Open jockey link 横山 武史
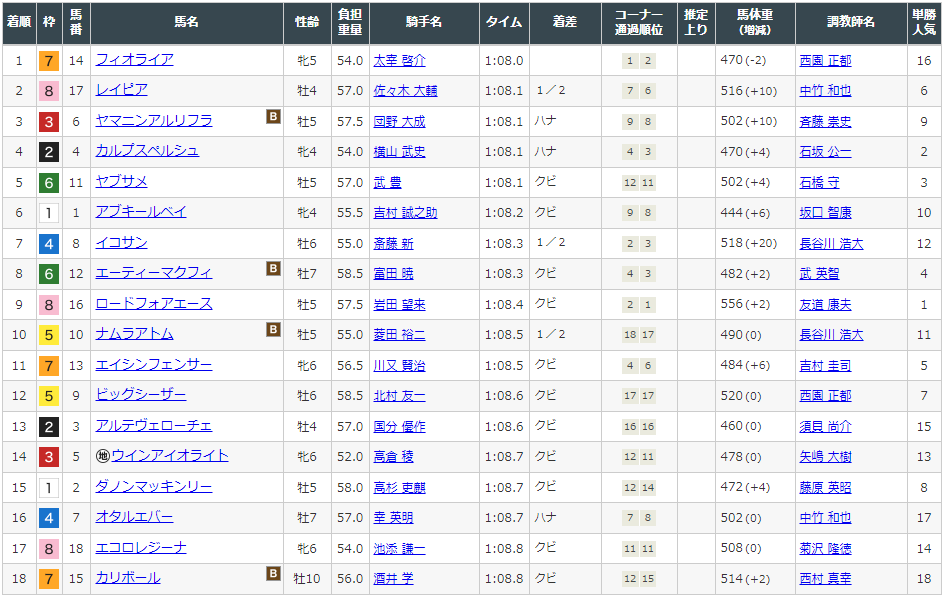The height and width of the screenshot is (596, 942). click(x=399, y=152)
